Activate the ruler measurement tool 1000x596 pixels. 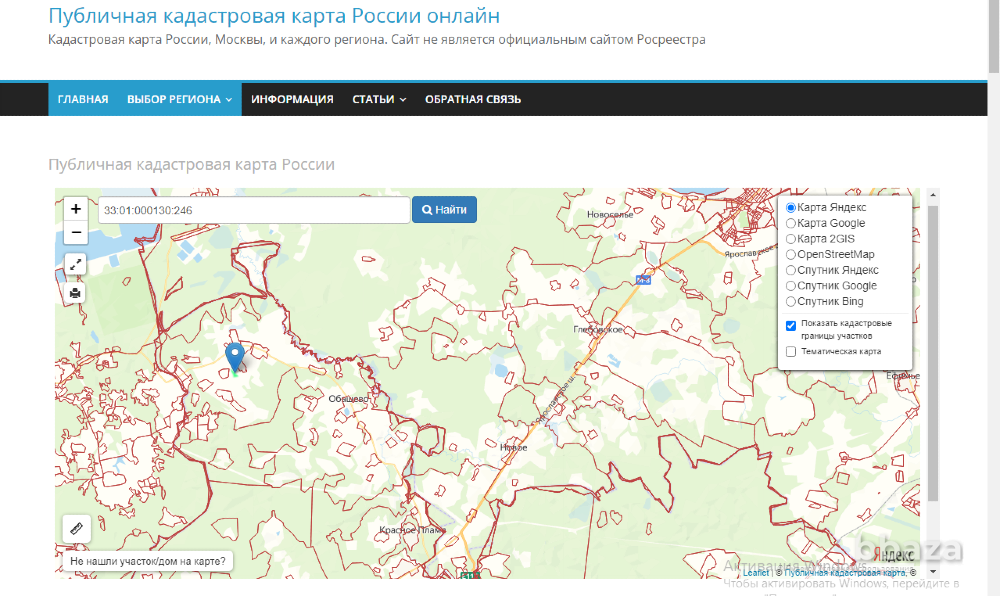click(x=76, y=528)
